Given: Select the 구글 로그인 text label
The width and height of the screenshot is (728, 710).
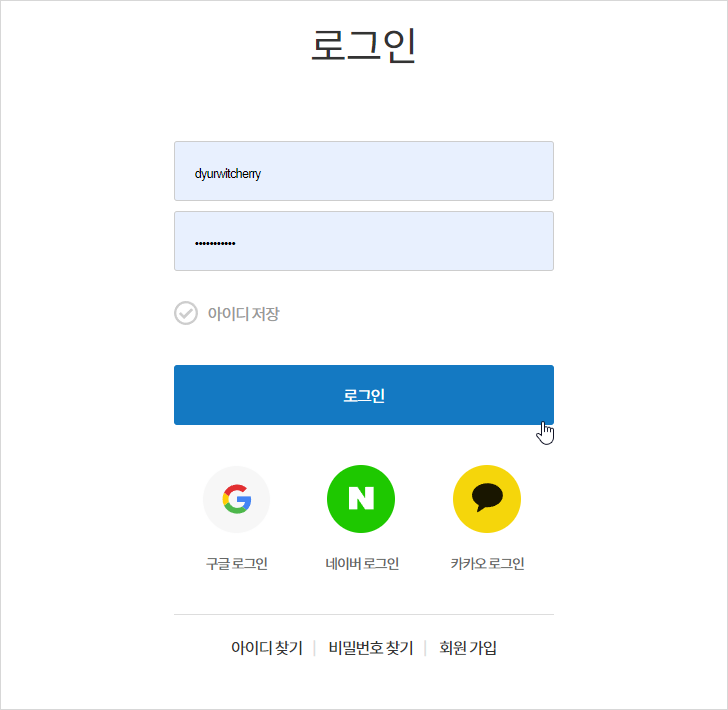Looking at the screenshot, I should click(236, 564).
